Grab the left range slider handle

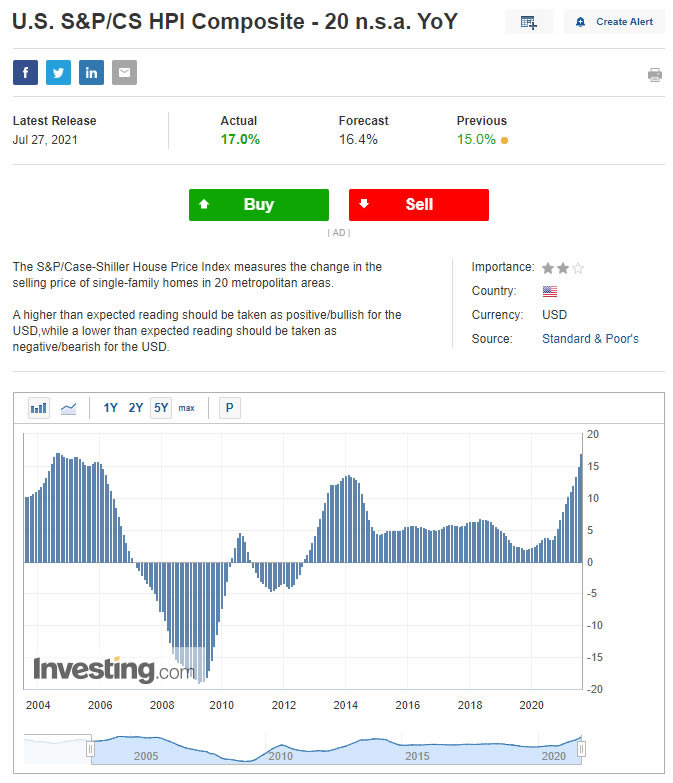pyautogui.click(x=90, y=749)
